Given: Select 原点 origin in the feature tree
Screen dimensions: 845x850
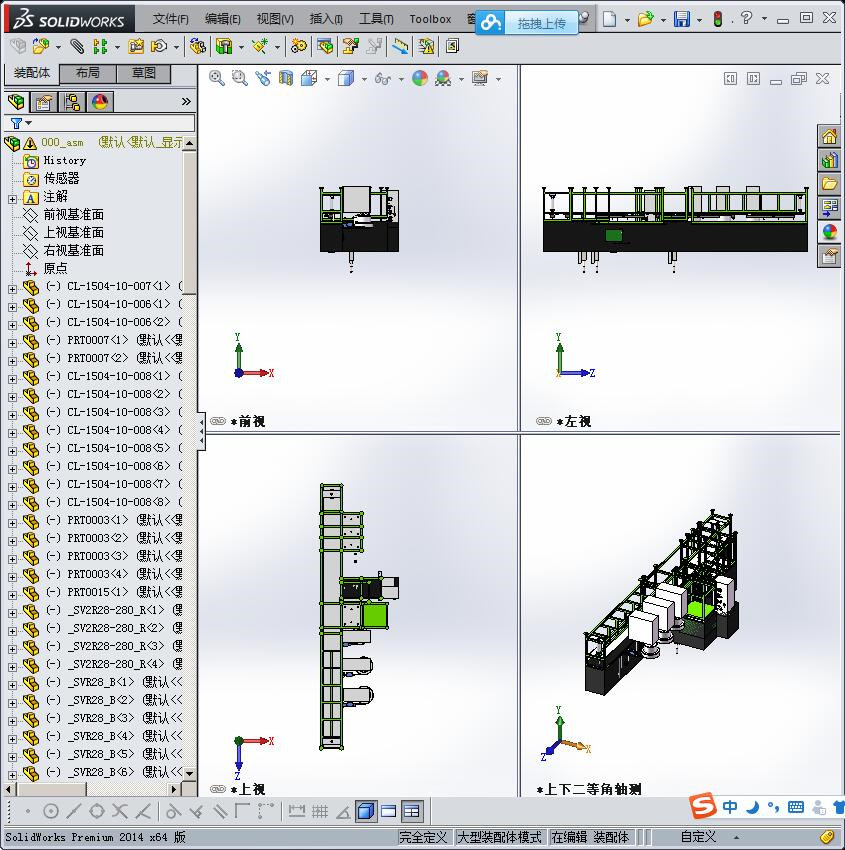Looking at the screenshot, I should coord(55,268).
